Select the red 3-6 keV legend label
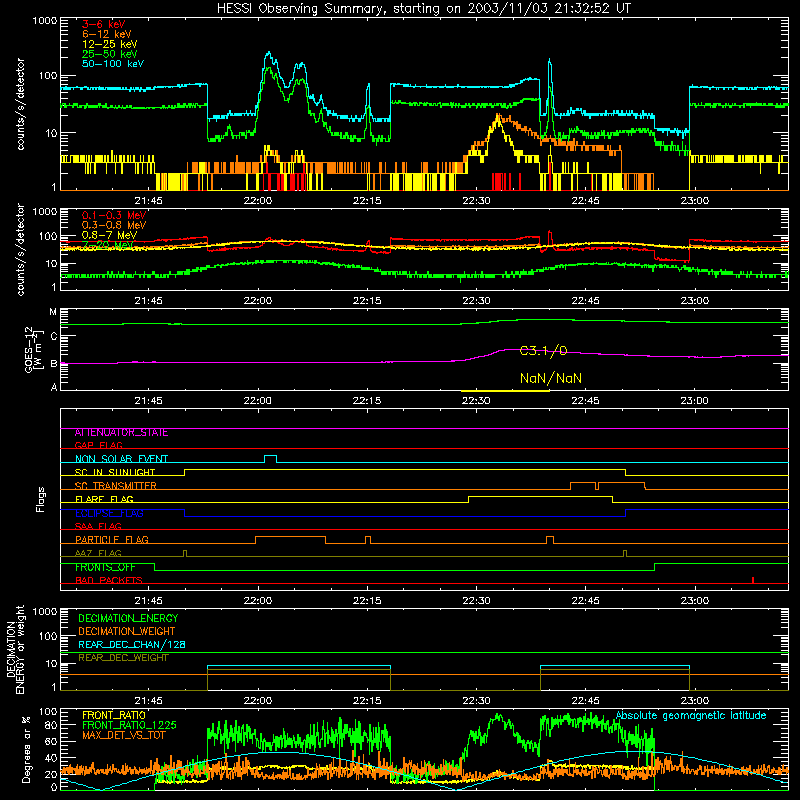The height and width of the screenshot is (800, 800). pyautogui.click(x=103, y=24)
